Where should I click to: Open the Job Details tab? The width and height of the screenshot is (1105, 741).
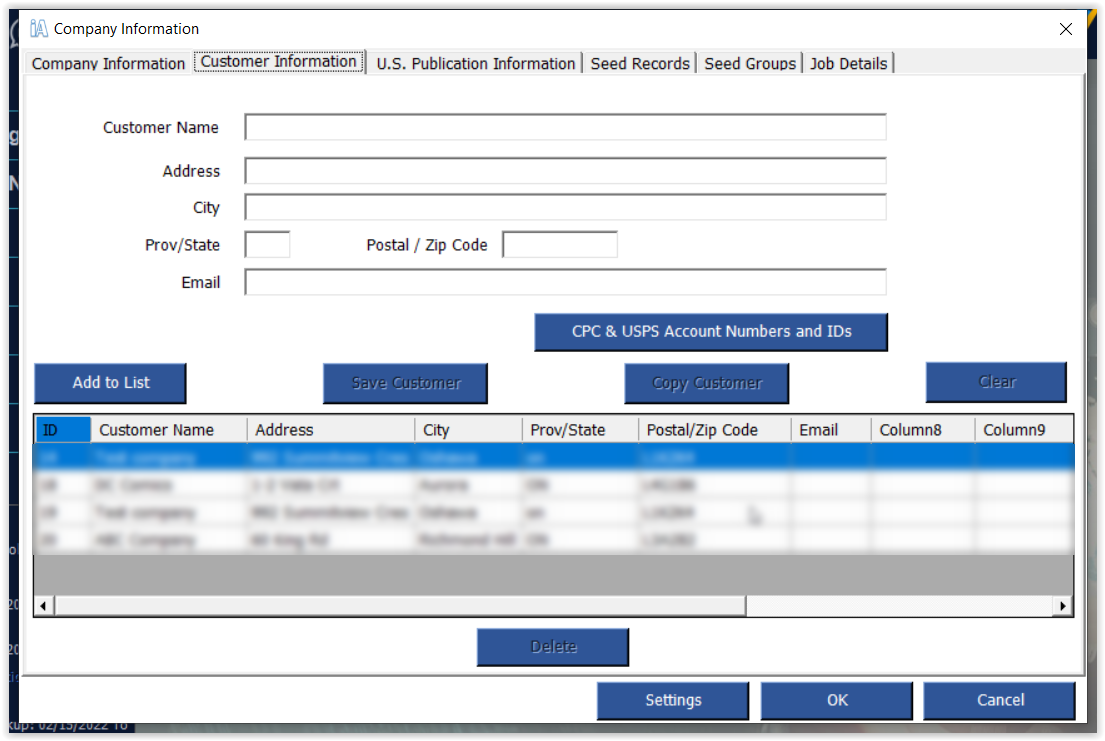tap(848, 63)
